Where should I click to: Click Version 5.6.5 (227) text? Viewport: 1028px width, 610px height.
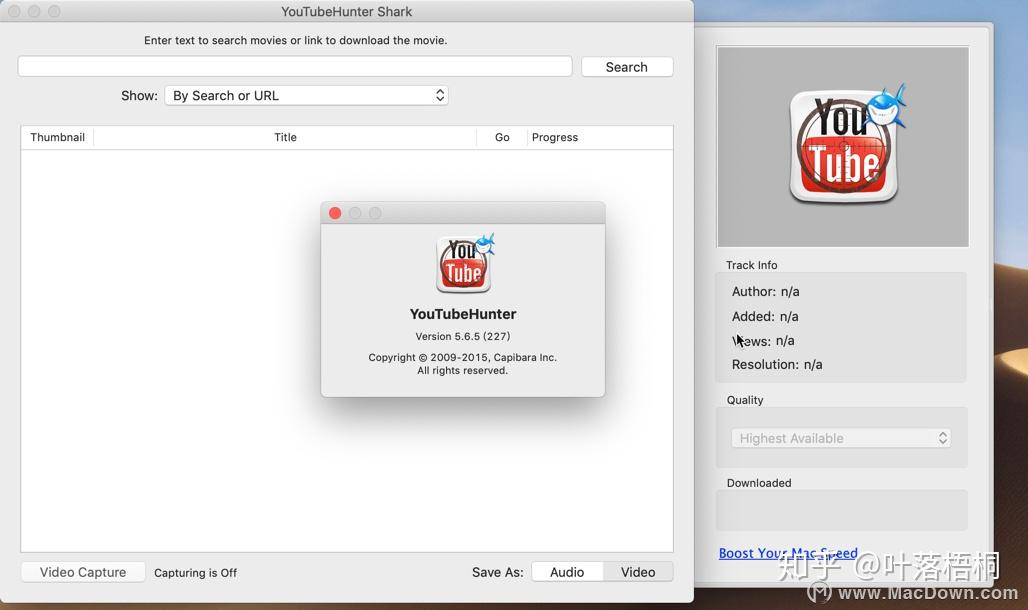[463, 336]
